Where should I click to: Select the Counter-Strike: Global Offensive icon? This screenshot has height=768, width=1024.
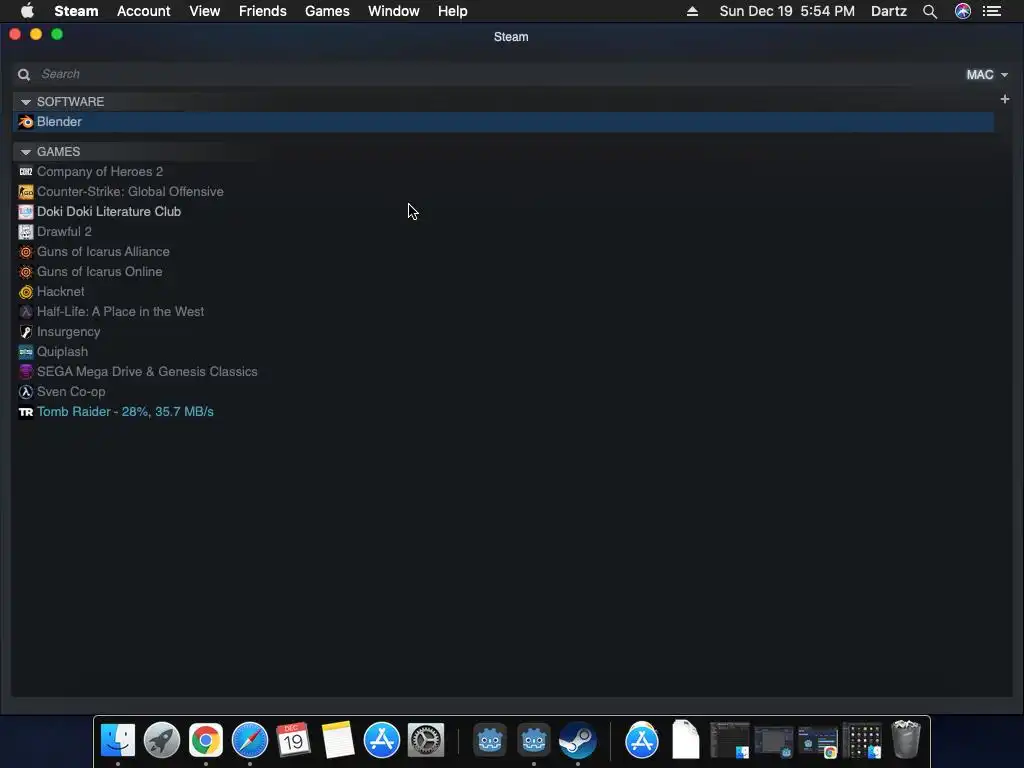click(25, 192)
